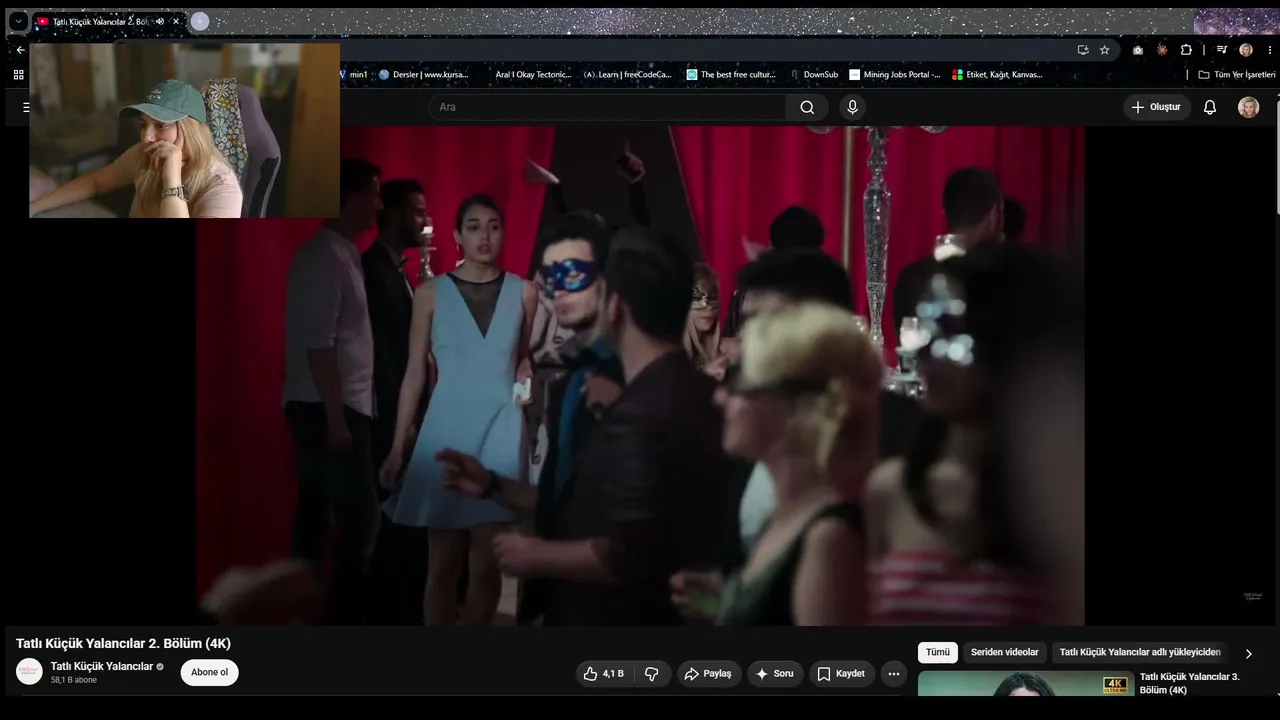Open the media controls queue icon
This screenshot has width=1280, height=720.
click(1221, 50)
